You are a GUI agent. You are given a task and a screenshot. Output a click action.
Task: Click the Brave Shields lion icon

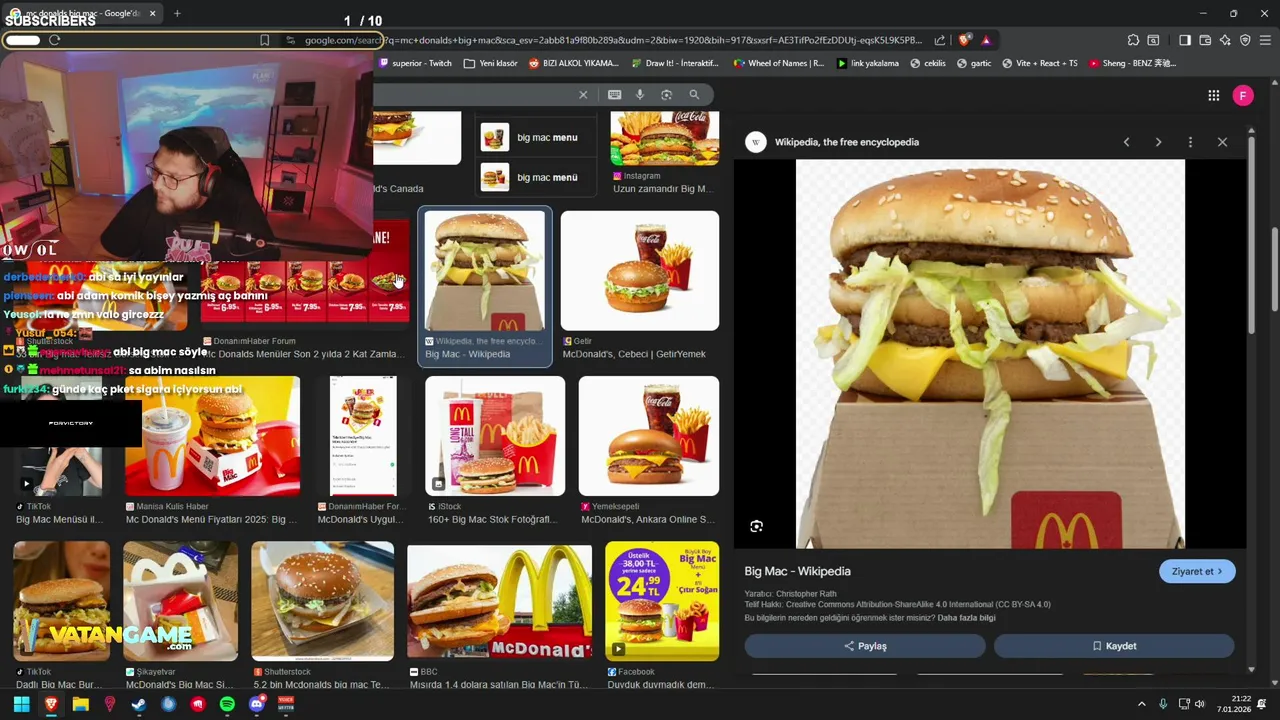964,40
